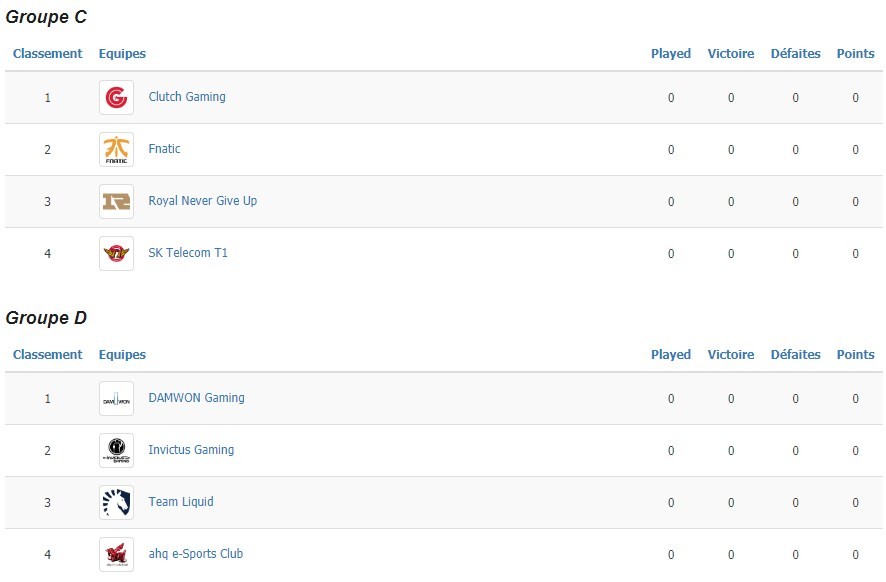Click the ahq e-Sports Club logo
Viewport: 886px width, 582px height.
[x=116, y=554]
